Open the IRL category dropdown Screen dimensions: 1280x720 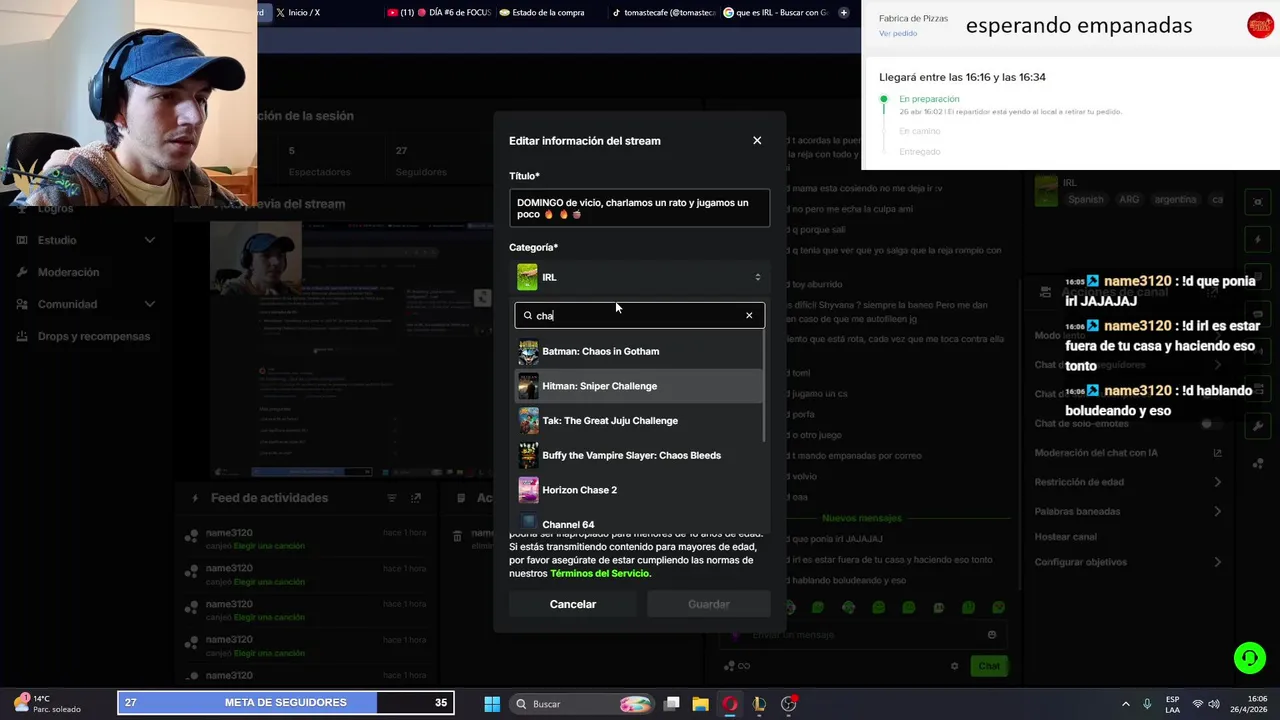pos(639,277)
